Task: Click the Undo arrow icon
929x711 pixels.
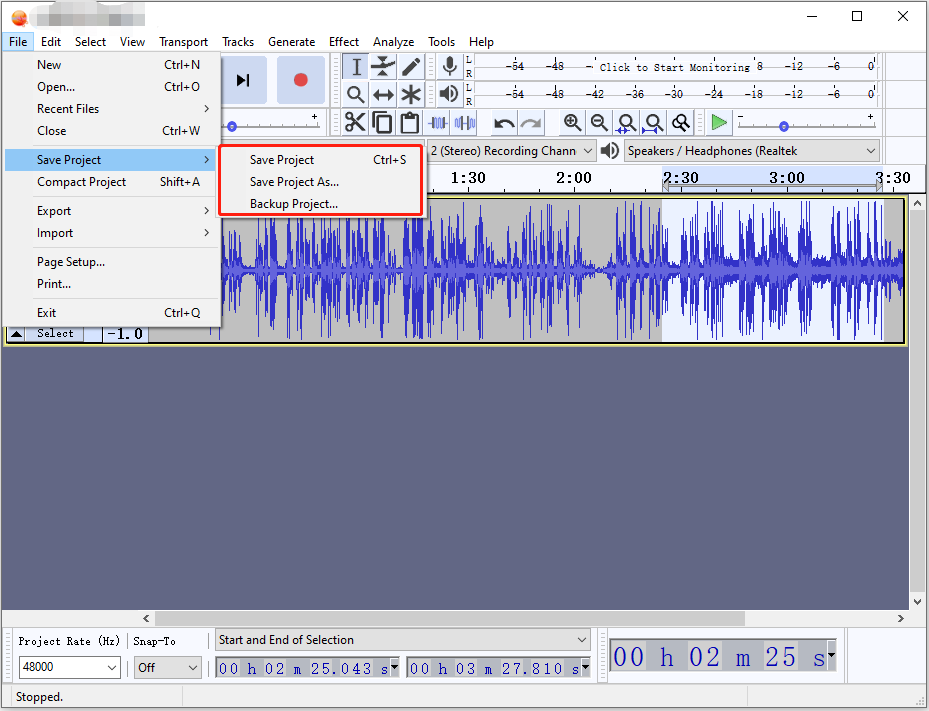Action: coord(504,123)
